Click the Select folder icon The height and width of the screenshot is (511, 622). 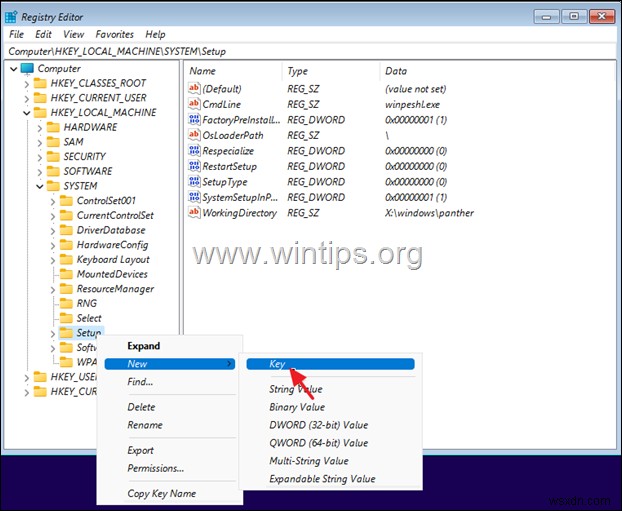pyautogui.click(x=66, y=318)
